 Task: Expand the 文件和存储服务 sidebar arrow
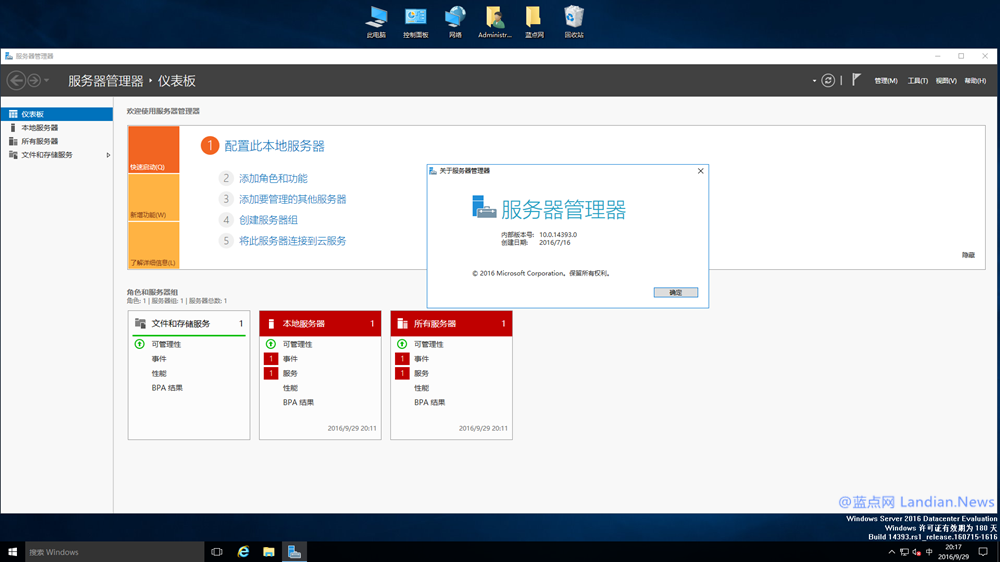point(108,155)
